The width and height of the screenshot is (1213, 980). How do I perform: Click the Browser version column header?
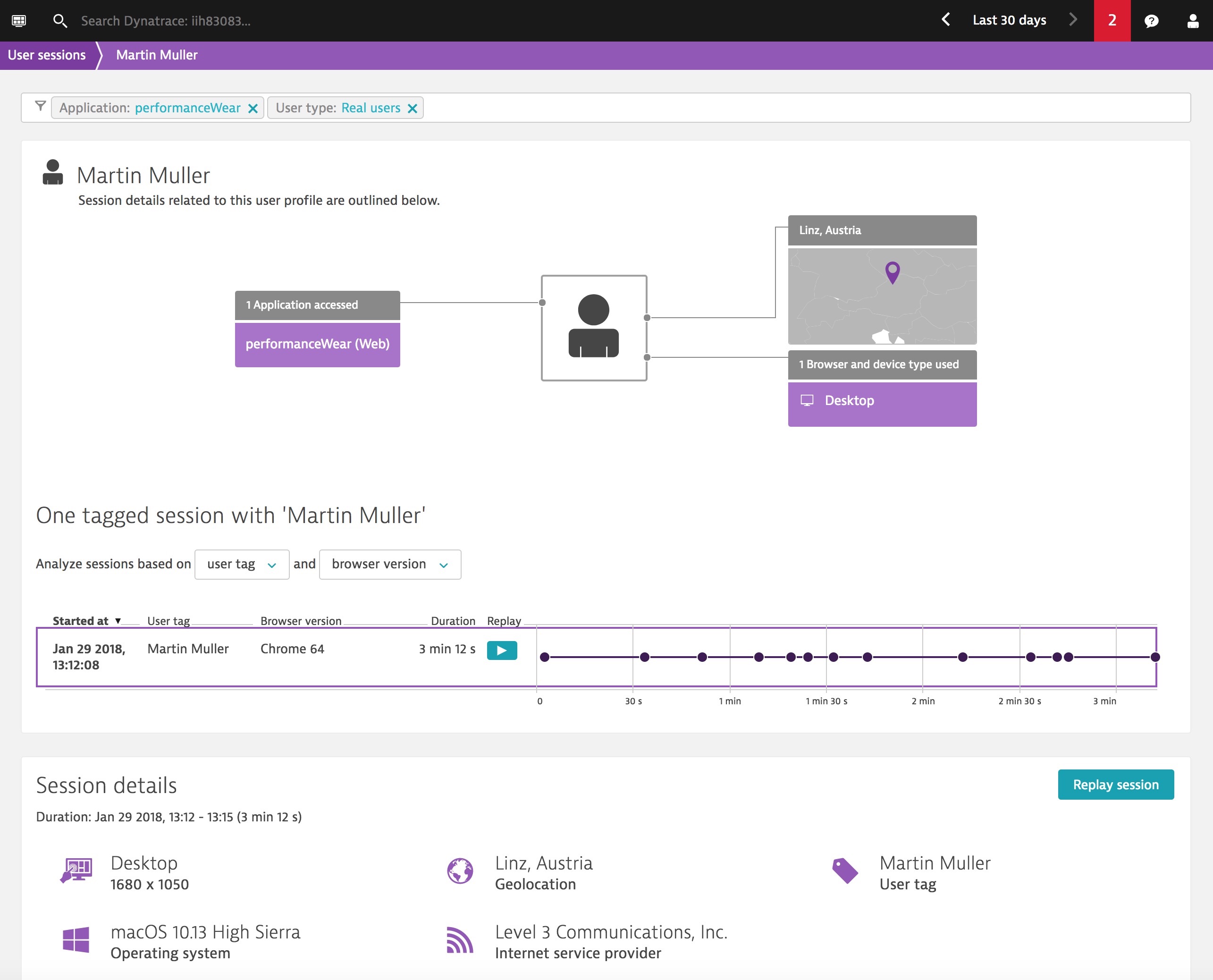click(x=301, y=621)
